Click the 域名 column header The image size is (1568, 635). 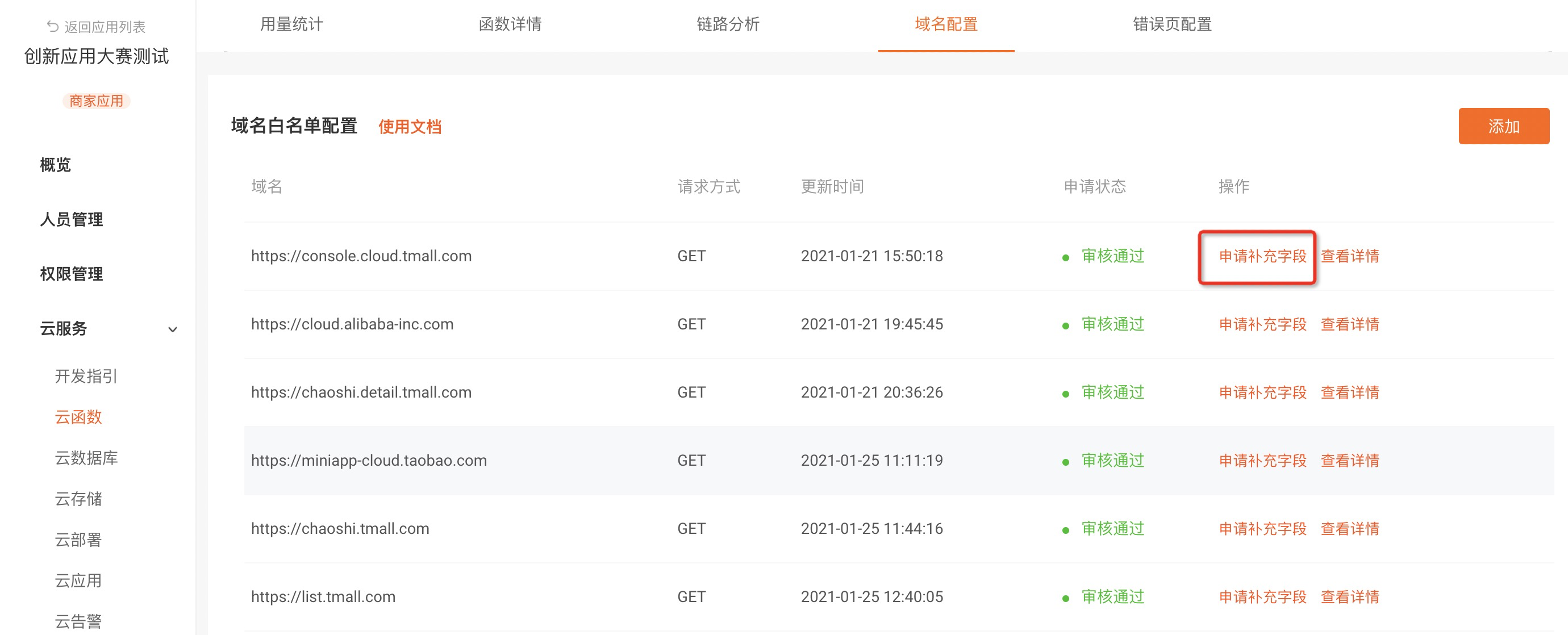(x=266, y=186)
